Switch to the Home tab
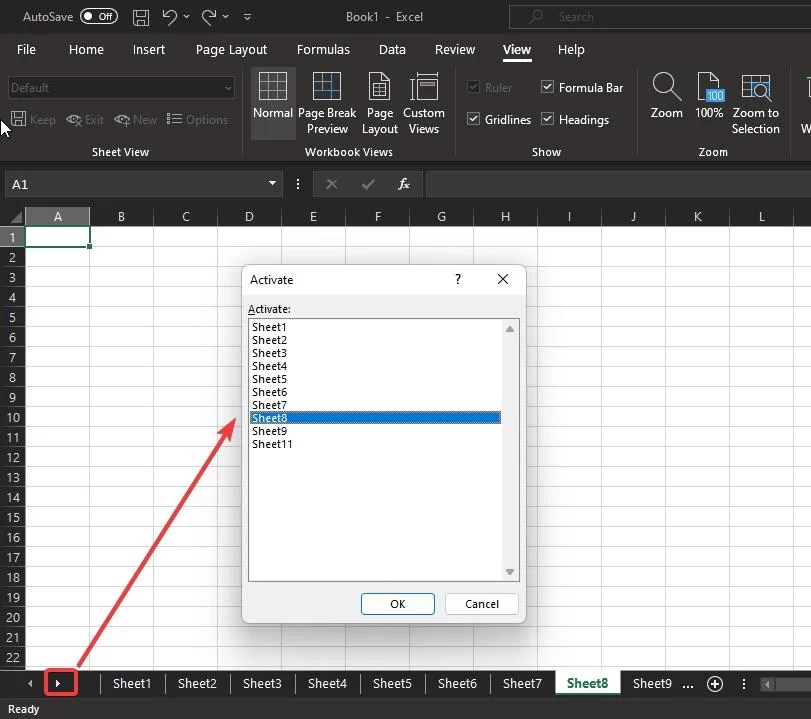 (x=86, y=50)
